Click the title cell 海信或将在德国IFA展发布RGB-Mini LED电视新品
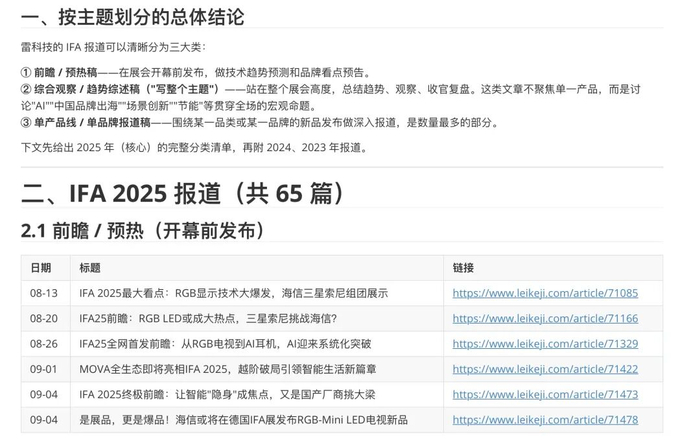 (243, 420)
